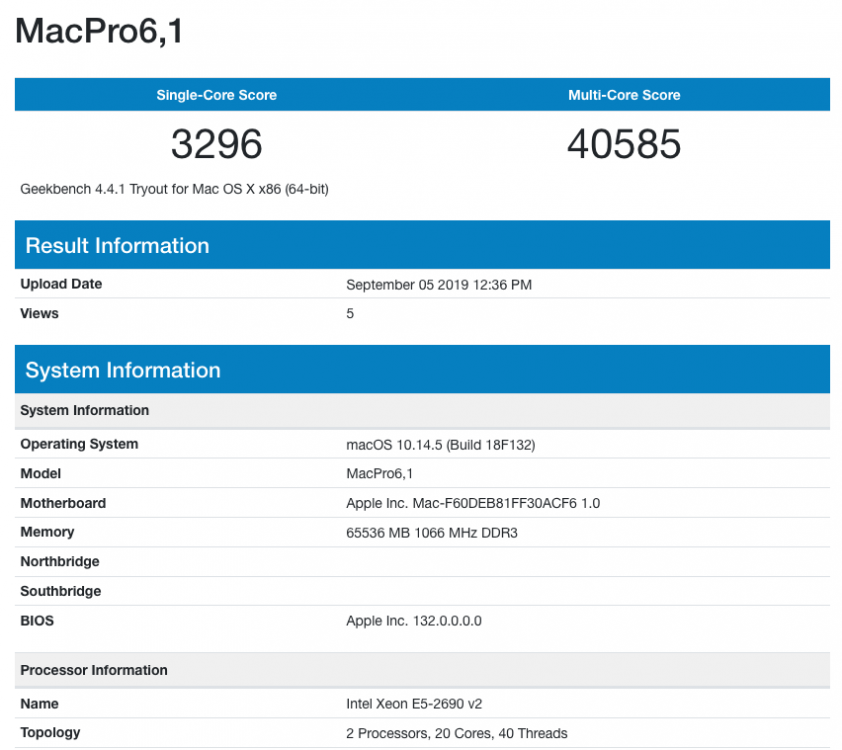The image size is (842, 750).
Task: Select the multi-core score 40585
Action: 624,144
